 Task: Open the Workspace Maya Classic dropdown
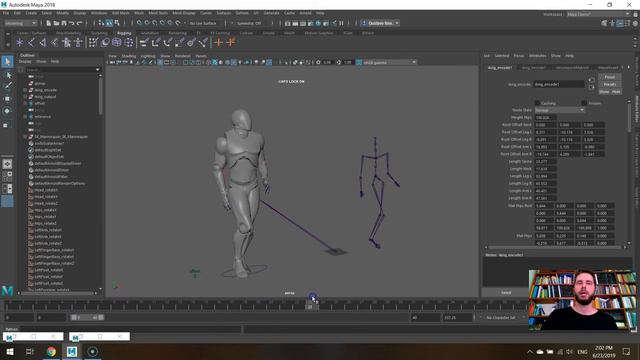[x=598, y=14]
